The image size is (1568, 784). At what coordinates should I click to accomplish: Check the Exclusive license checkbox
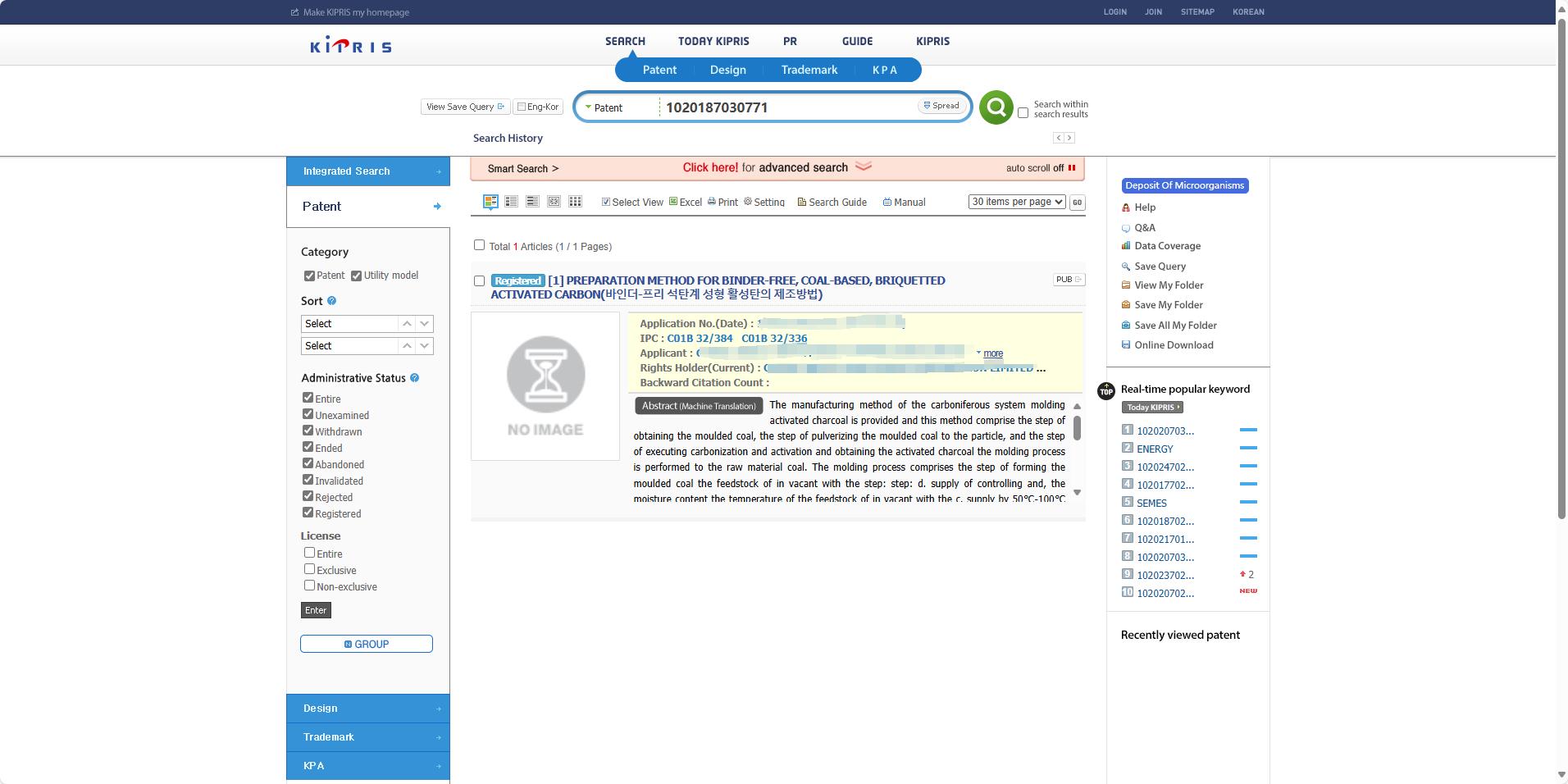coord(309,569)
